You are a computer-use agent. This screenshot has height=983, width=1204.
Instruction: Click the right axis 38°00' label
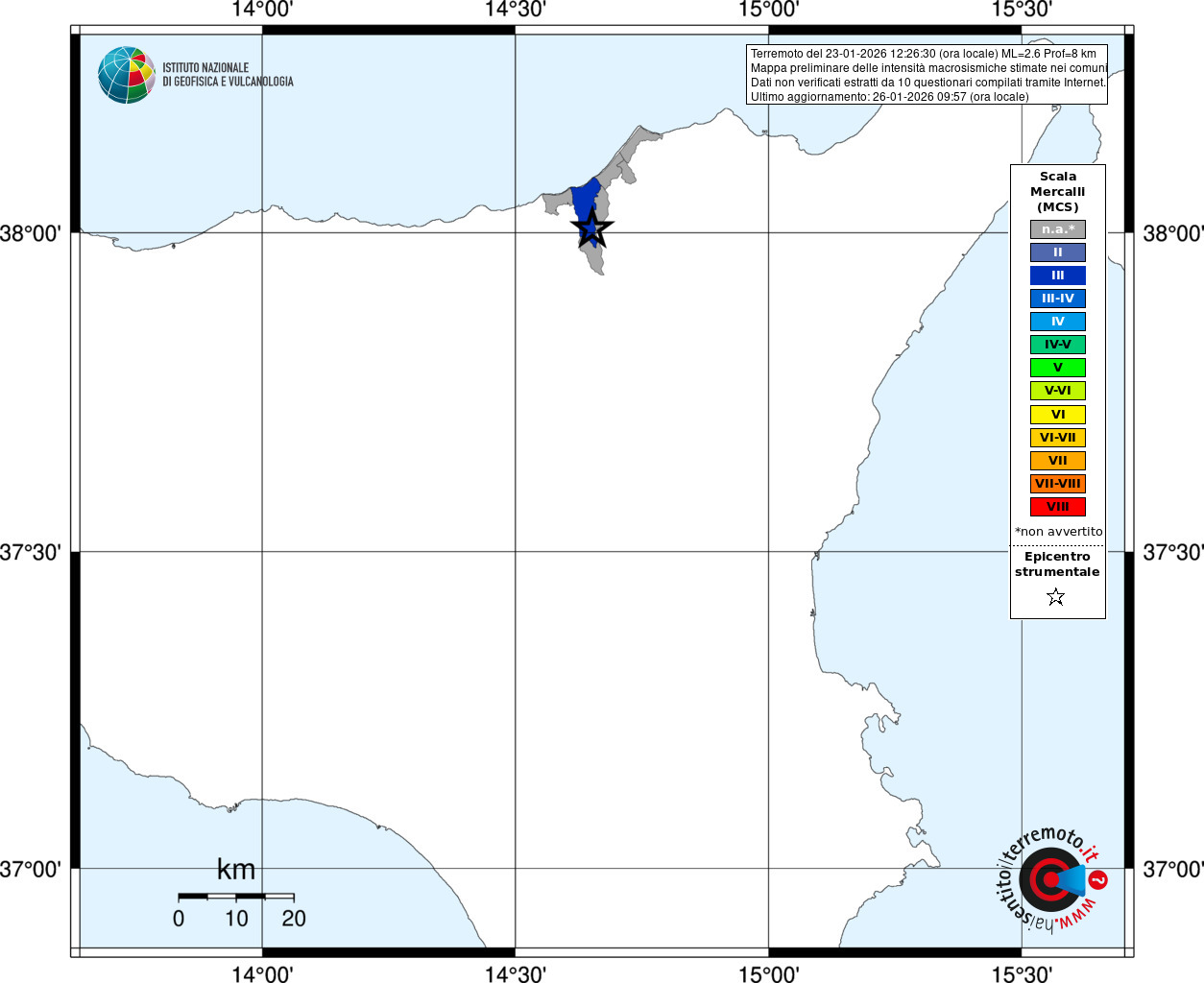tap(1173, 233)
